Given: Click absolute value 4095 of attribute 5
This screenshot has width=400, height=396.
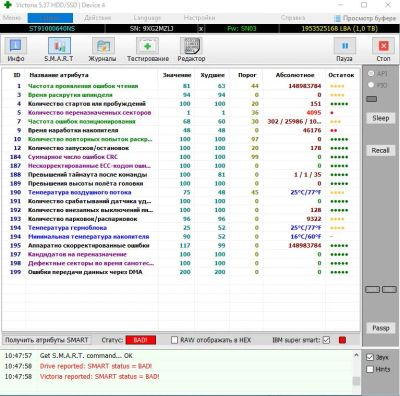Looking at the screenshot, I should [314, 113].
